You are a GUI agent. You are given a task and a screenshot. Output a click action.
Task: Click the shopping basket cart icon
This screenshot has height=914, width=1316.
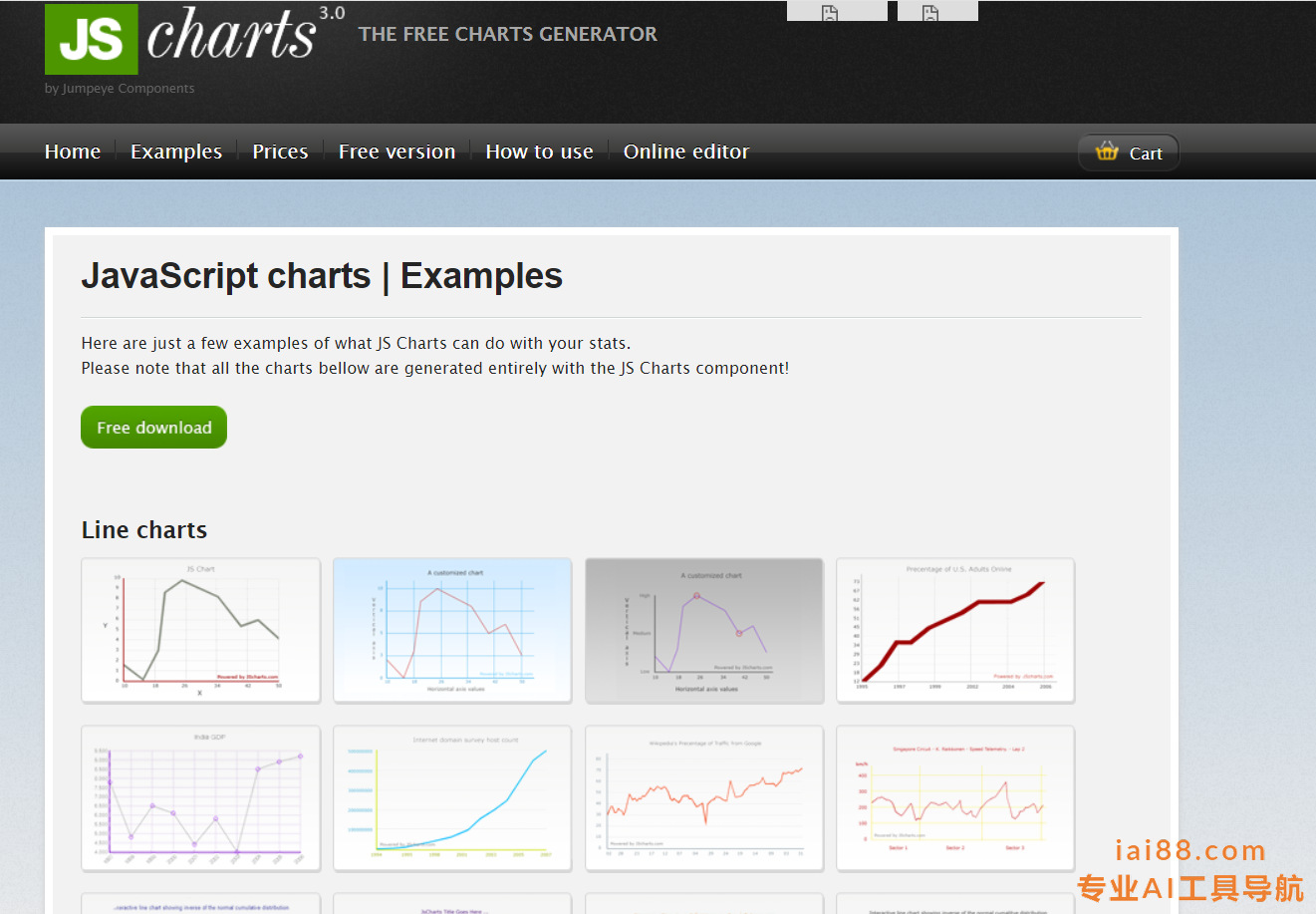coord(1107,152)
